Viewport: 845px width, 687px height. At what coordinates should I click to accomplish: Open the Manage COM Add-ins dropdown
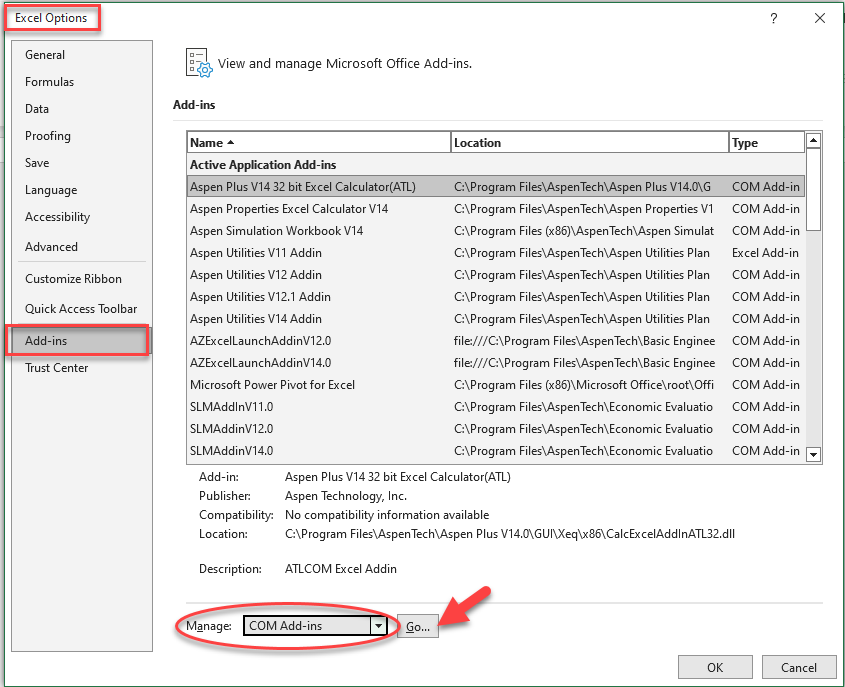[x=378, y=626]
